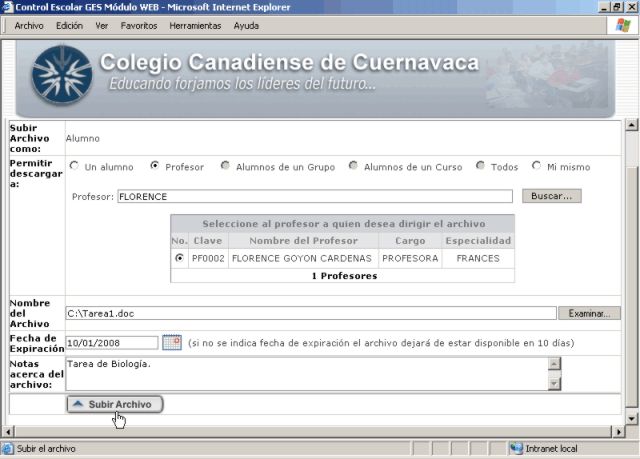Click the Subir Archivo button

pos(114,404)
